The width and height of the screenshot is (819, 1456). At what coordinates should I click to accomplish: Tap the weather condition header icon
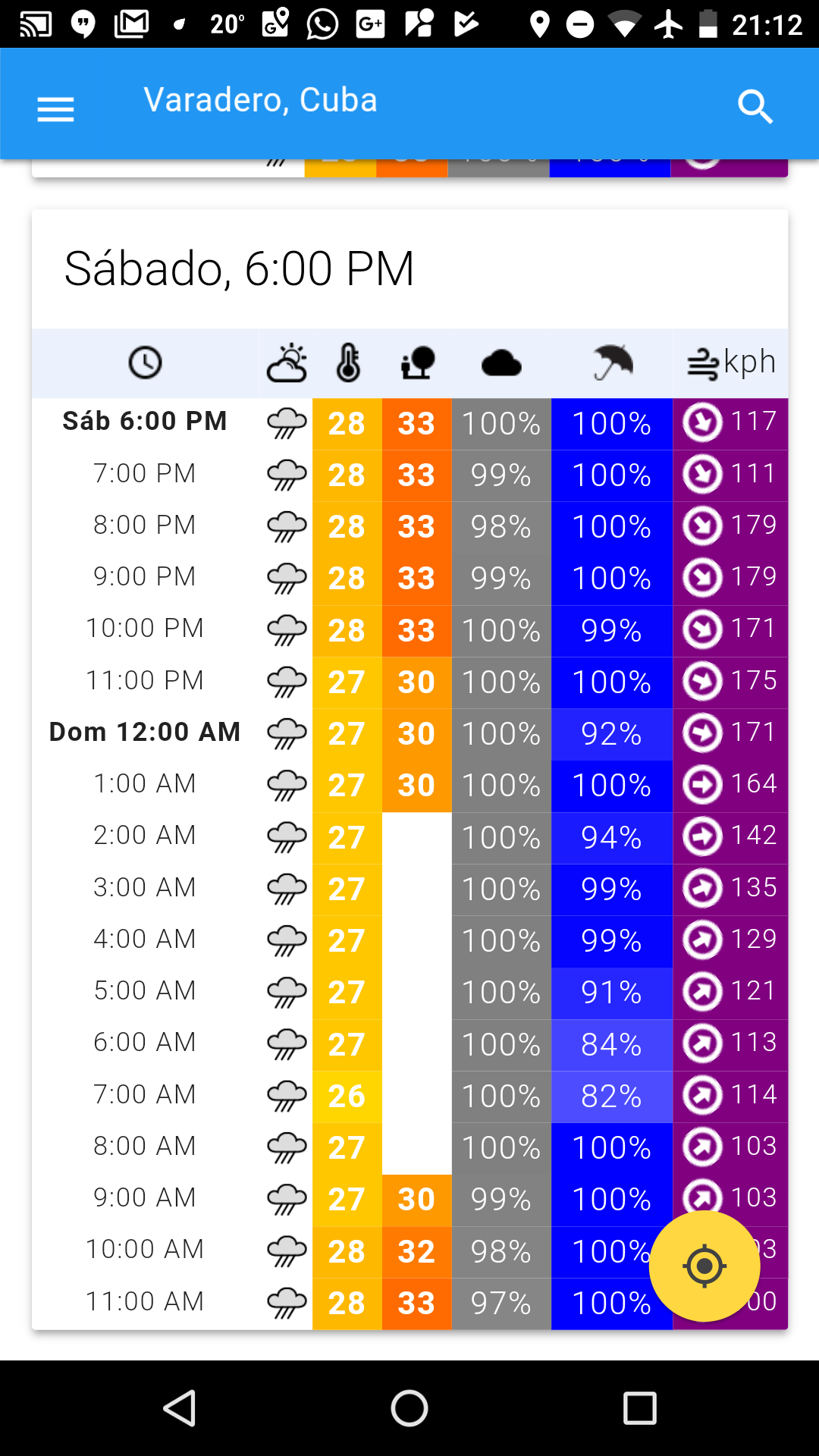[287, 362]
